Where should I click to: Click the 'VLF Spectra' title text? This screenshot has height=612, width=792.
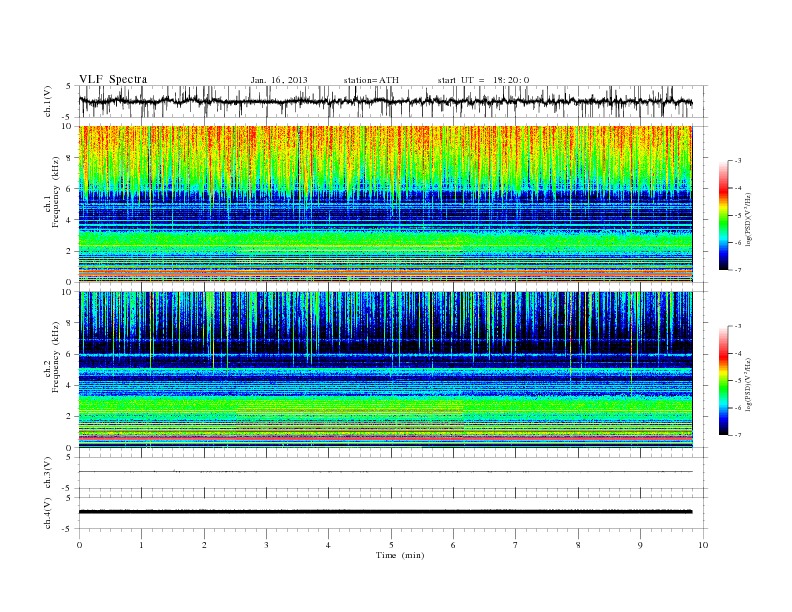(x=113, y=79)
